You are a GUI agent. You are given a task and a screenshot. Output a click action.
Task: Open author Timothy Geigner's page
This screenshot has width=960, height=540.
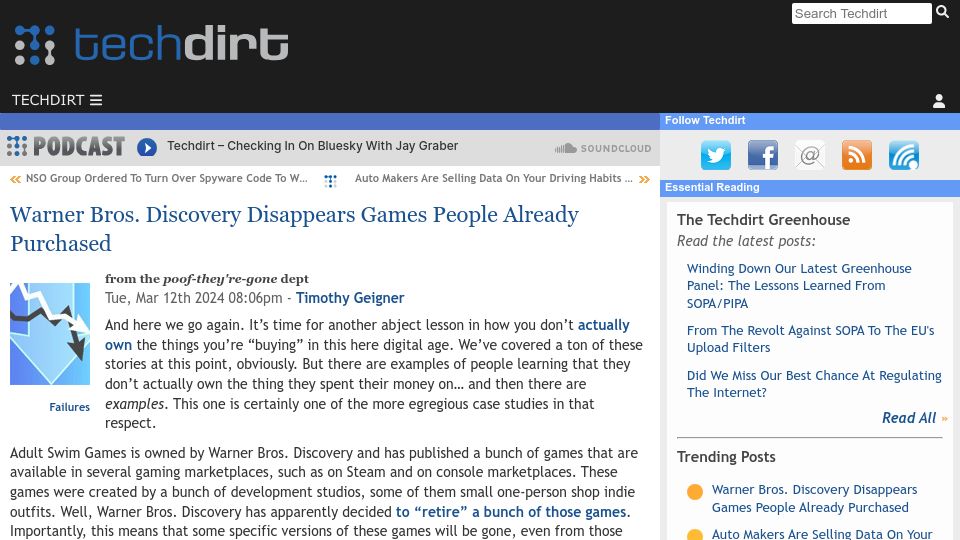pos(350,298)
